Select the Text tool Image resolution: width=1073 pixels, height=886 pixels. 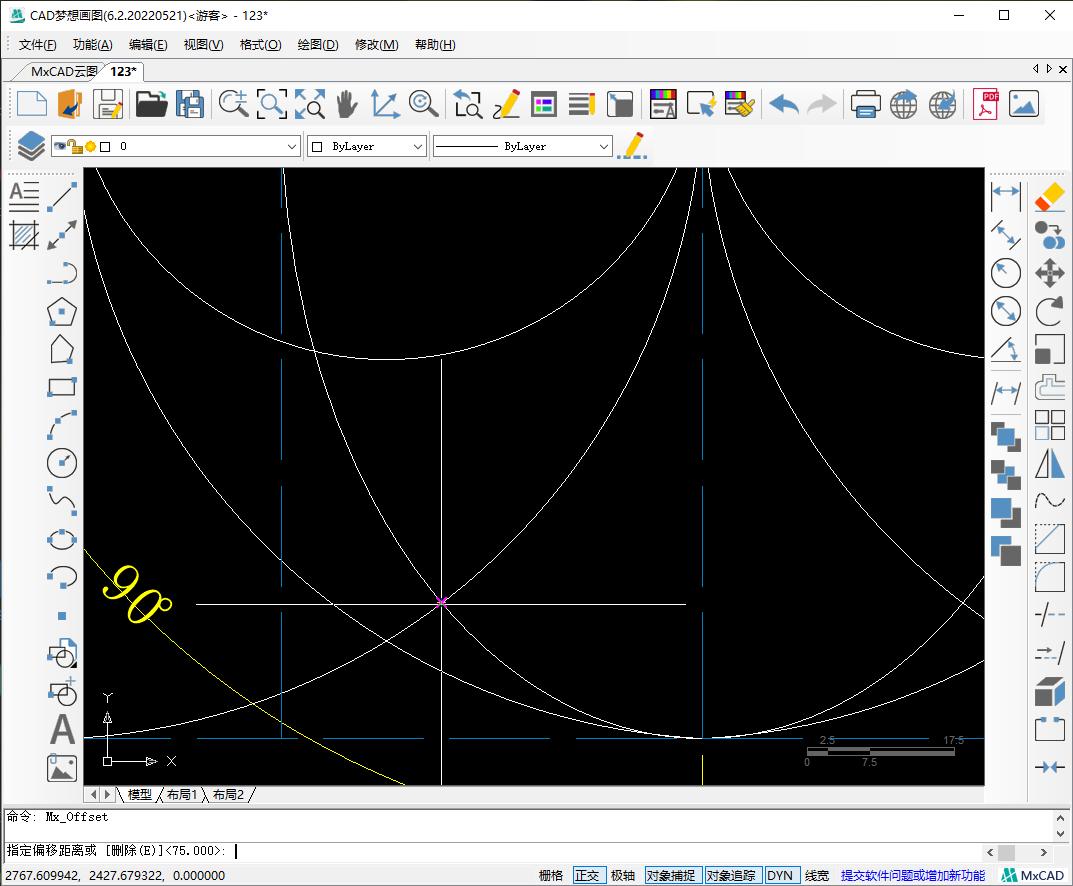pos(62,730)
